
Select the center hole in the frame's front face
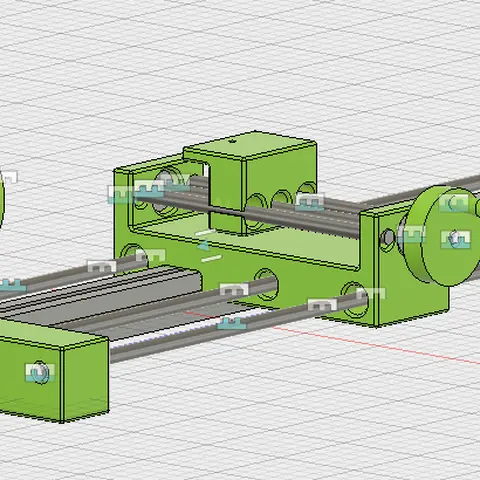click(x=266, y=284)
